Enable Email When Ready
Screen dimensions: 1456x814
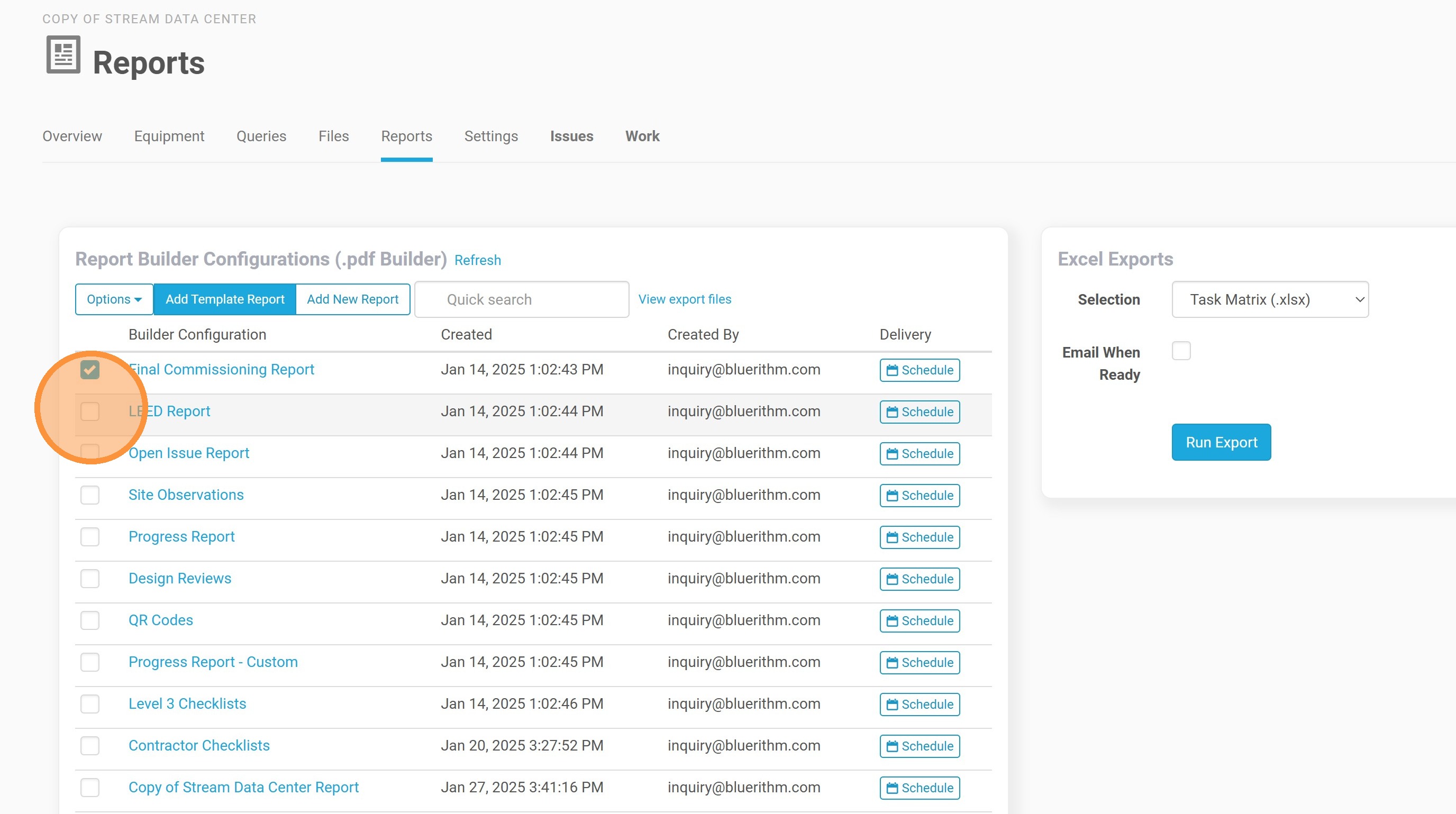coord(1181,351)
